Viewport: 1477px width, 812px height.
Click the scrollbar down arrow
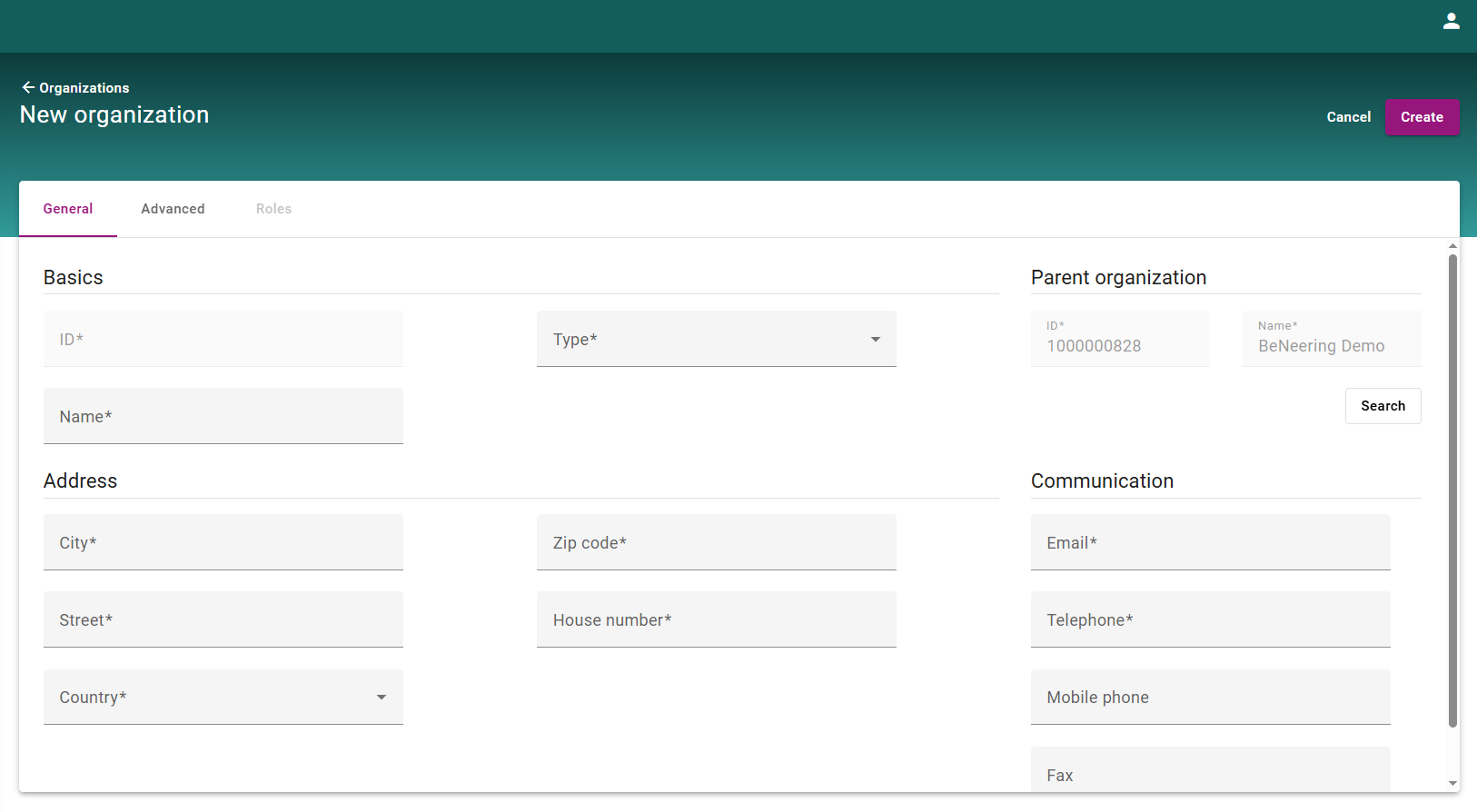click(1452, 784)
